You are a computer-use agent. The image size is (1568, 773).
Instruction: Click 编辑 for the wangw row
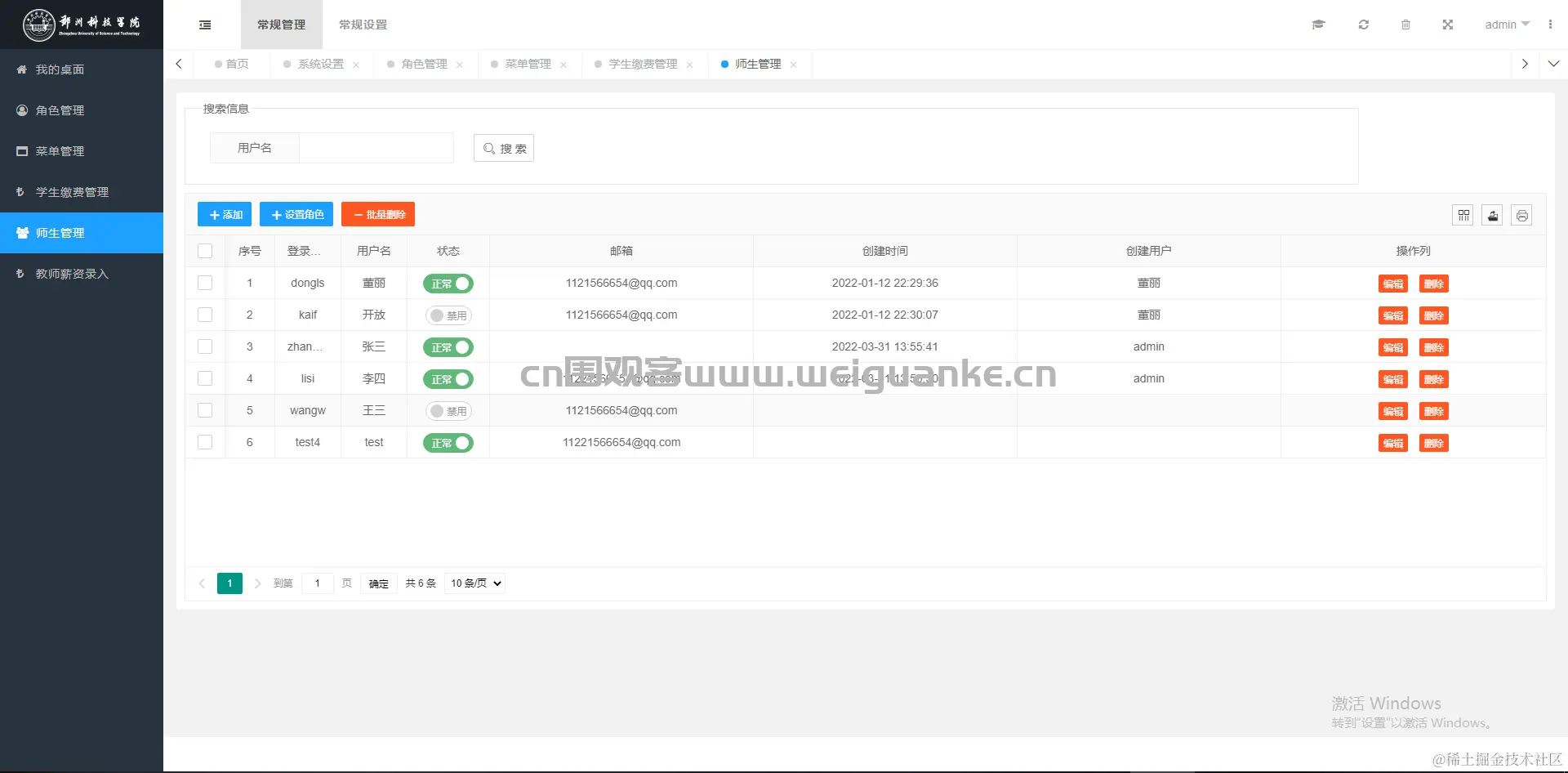tap(1393, 411)
